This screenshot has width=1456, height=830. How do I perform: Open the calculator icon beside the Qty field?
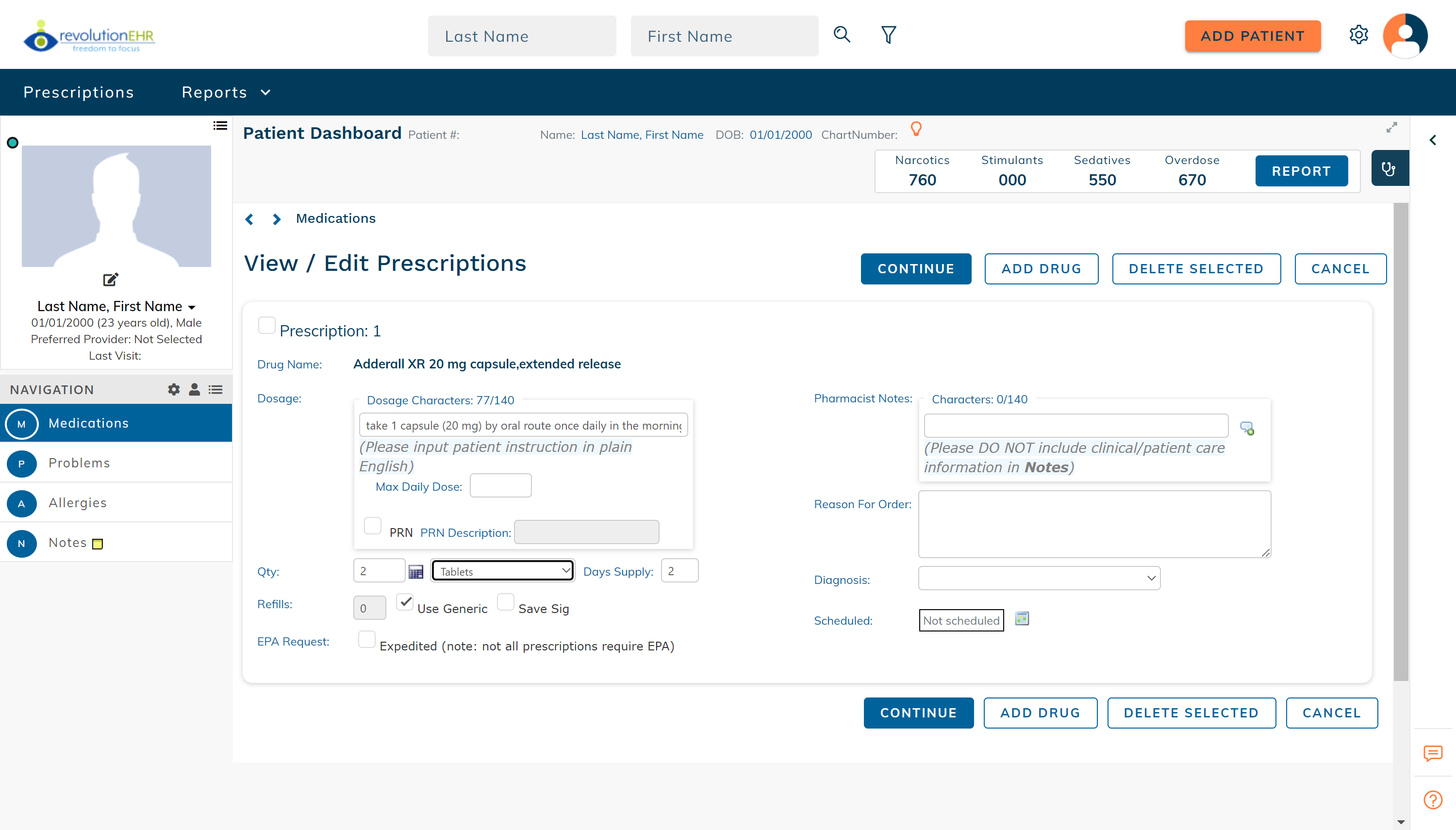[x=415, y=571]
